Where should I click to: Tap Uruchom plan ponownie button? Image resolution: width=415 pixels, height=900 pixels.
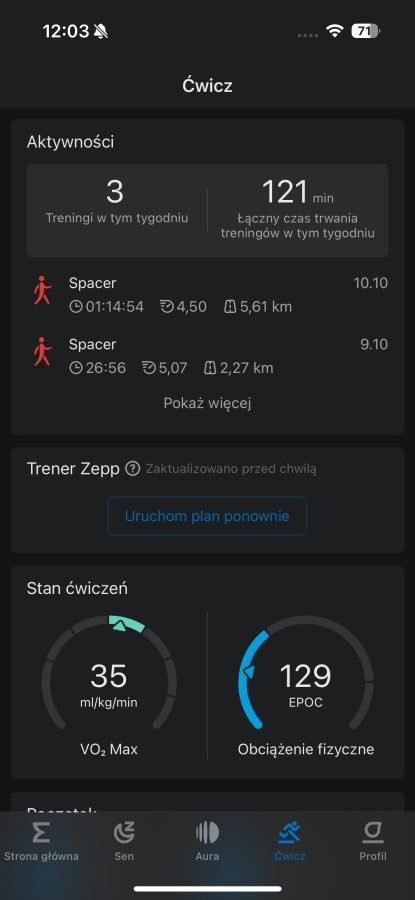click(207, 516)
